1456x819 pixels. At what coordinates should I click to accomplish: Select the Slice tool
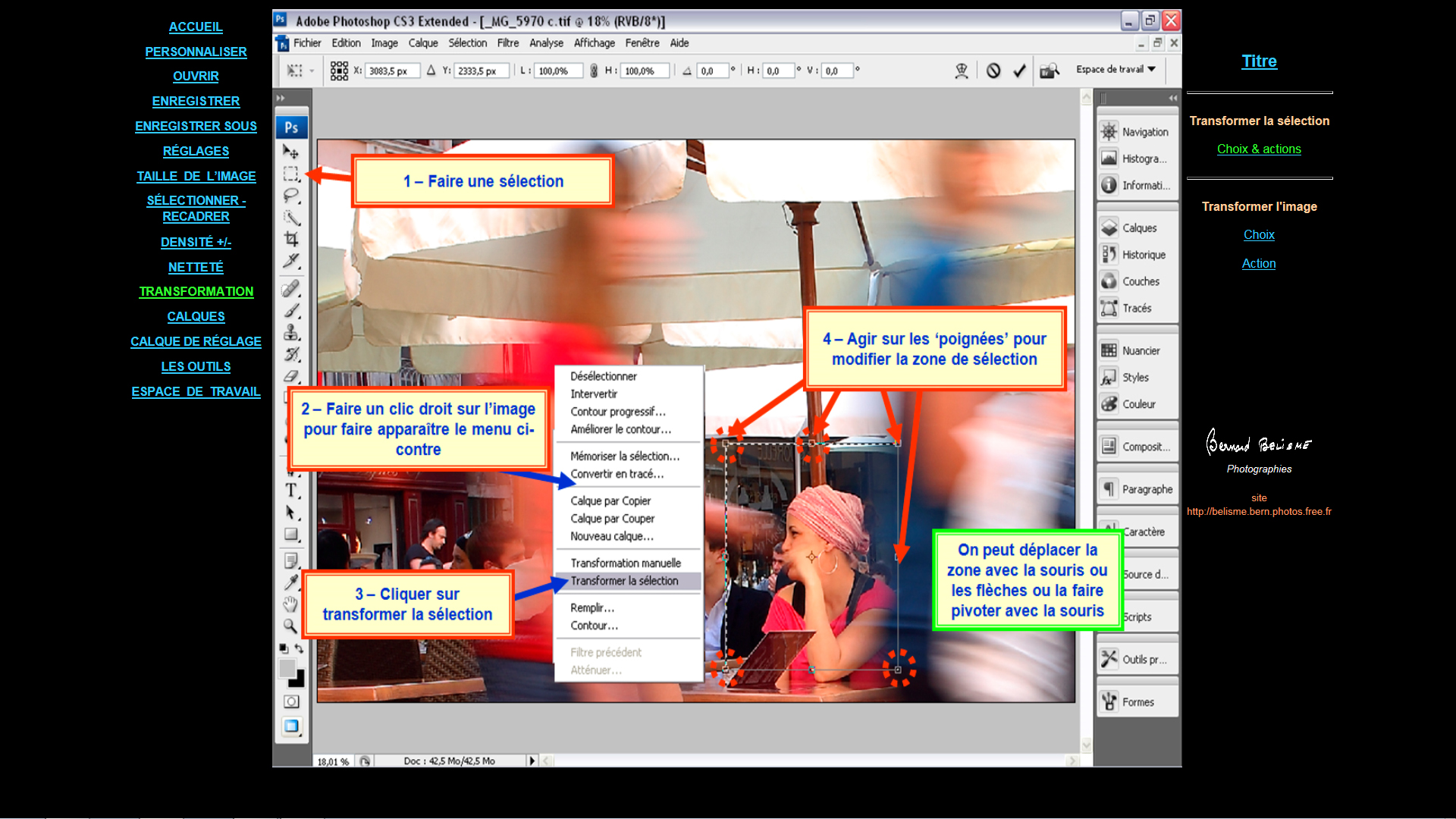291,261
